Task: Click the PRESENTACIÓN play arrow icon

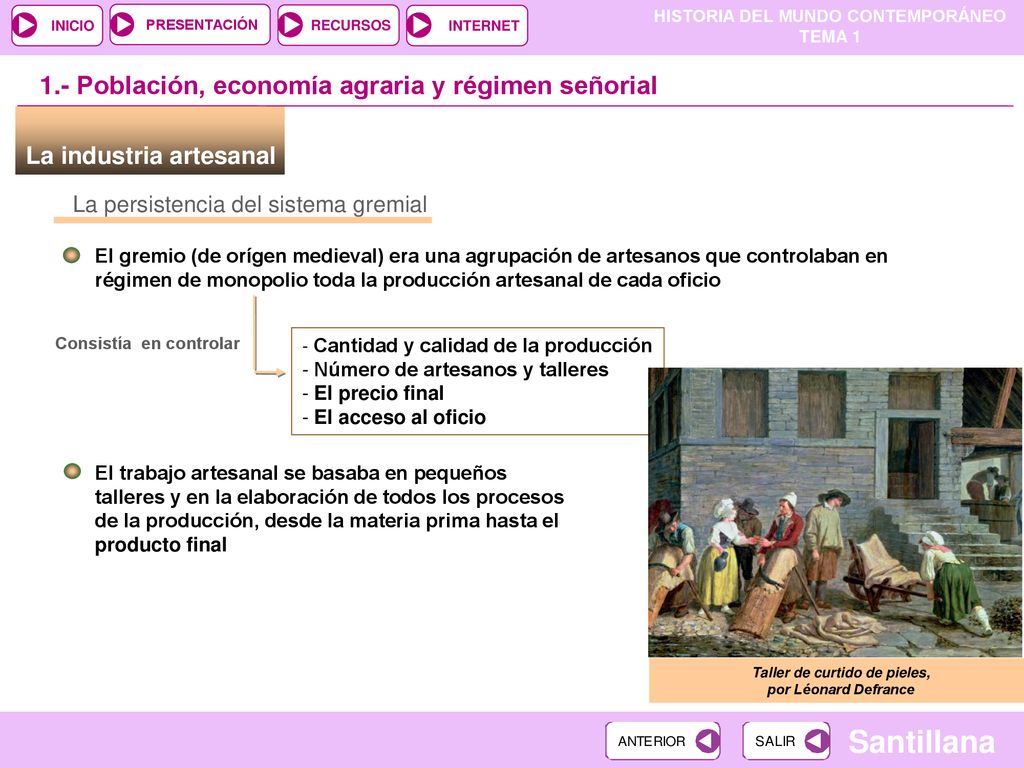Action: 123,25
